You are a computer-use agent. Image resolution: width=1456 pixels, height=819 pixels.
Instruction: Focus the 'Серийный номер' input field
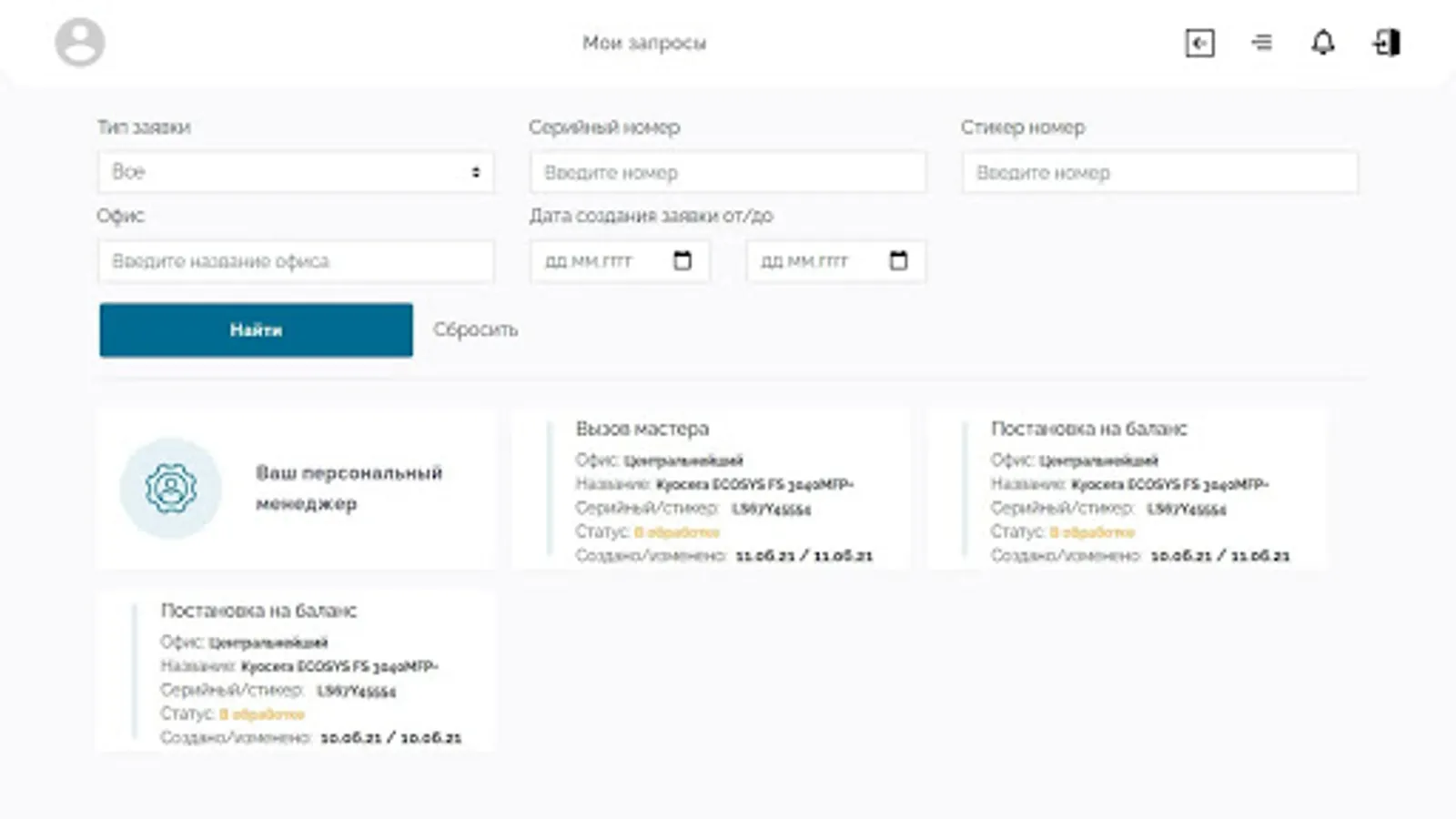[x=728, y=172]
